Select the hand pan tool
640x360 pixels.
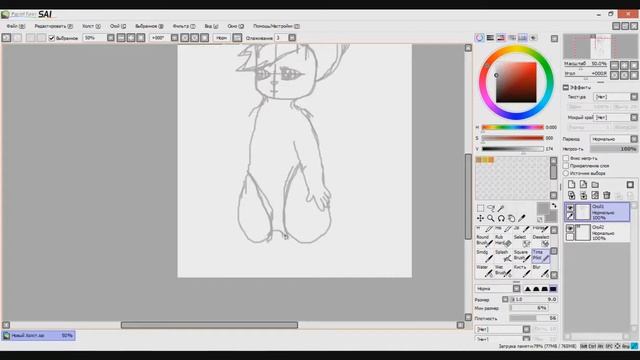tap(511, 218)
